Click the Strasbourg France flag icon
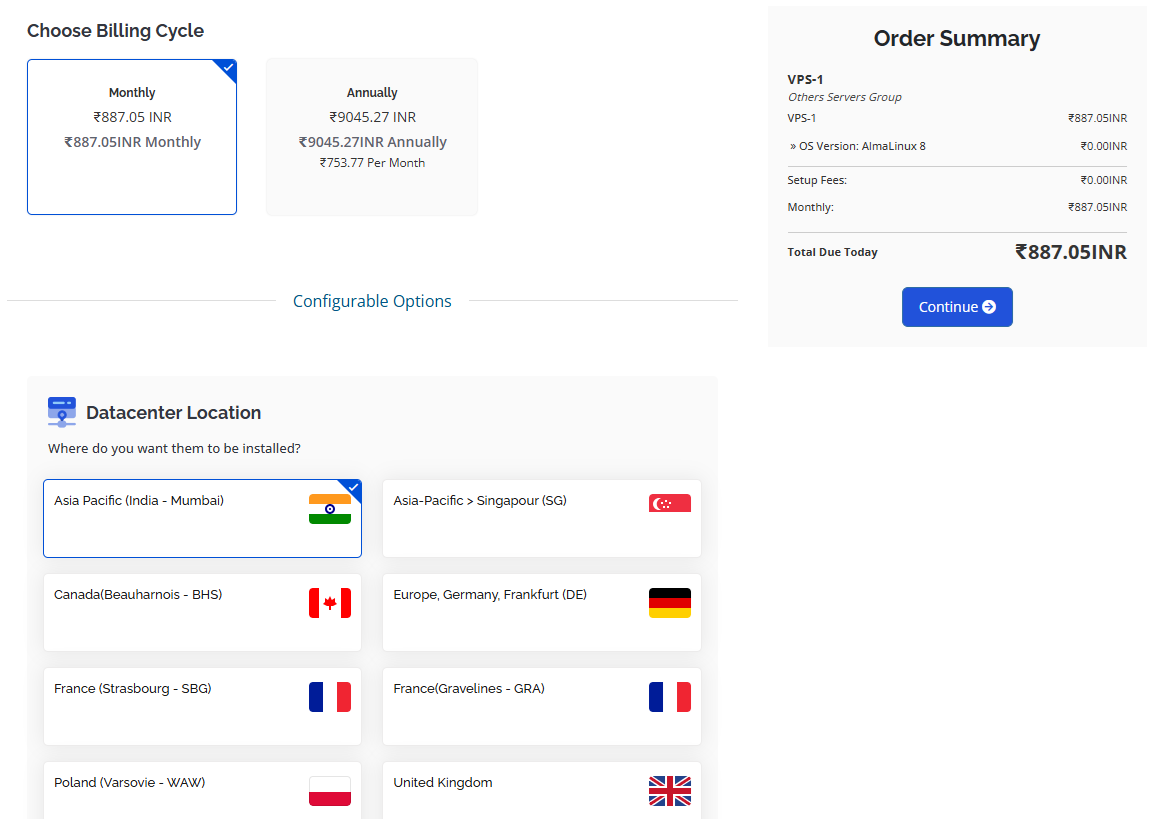Viewport: 1155px width, 819px height. pyautogui.click(x=329, y=697)
